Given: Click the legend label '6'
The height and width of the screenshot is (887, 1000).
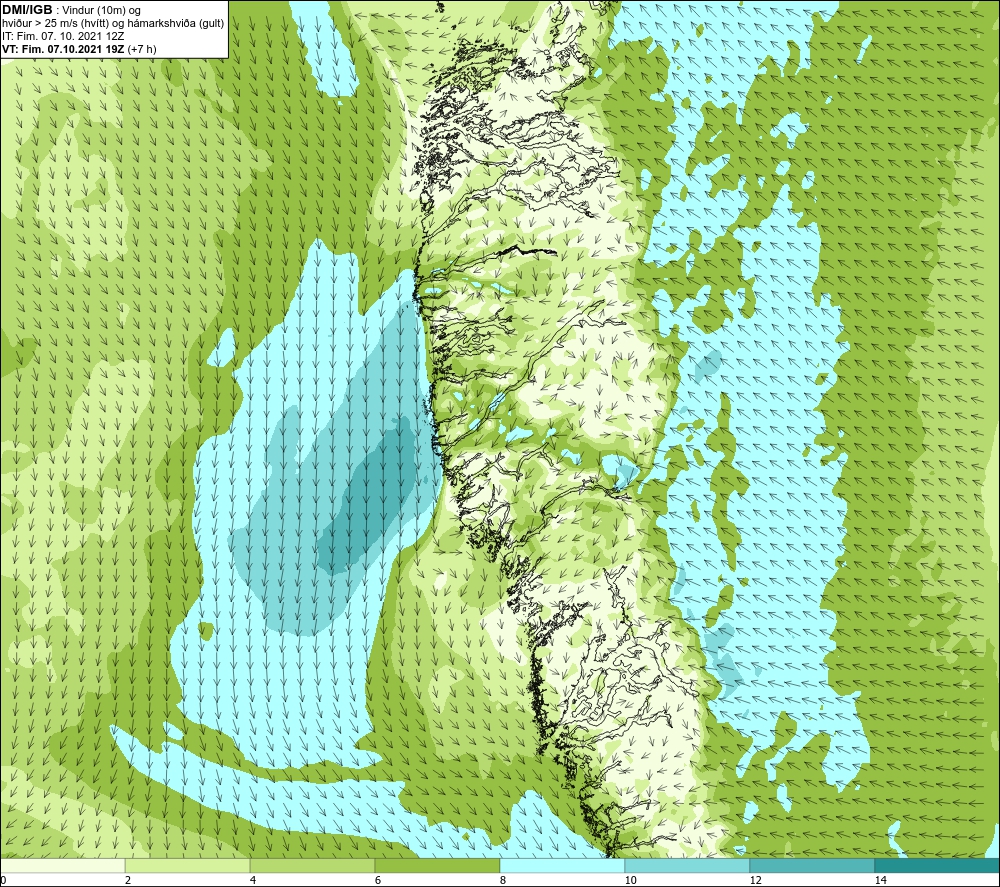Looking at the screenshot, I should [x=378, y=881].
